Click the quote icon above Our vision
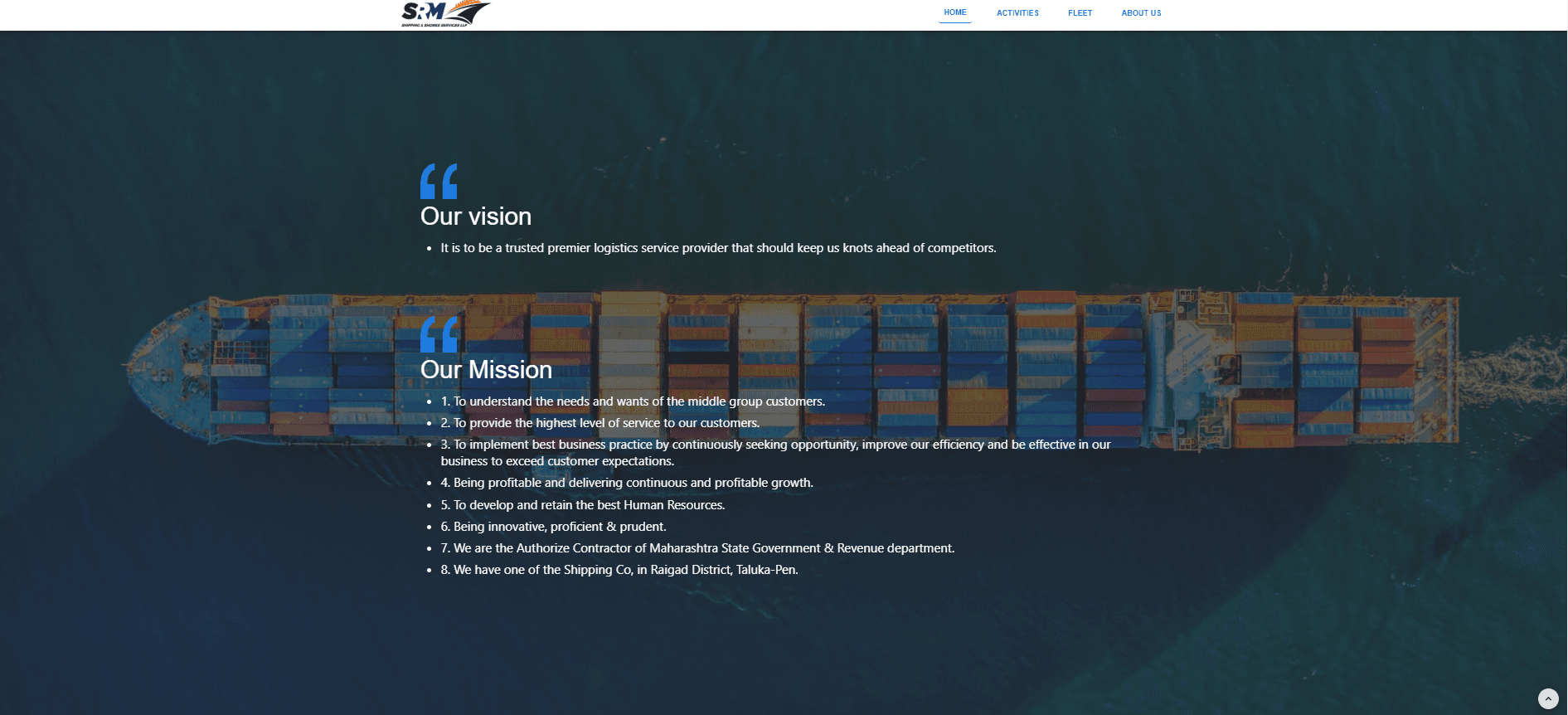The image size is (1568, 715). click(439, 181)
